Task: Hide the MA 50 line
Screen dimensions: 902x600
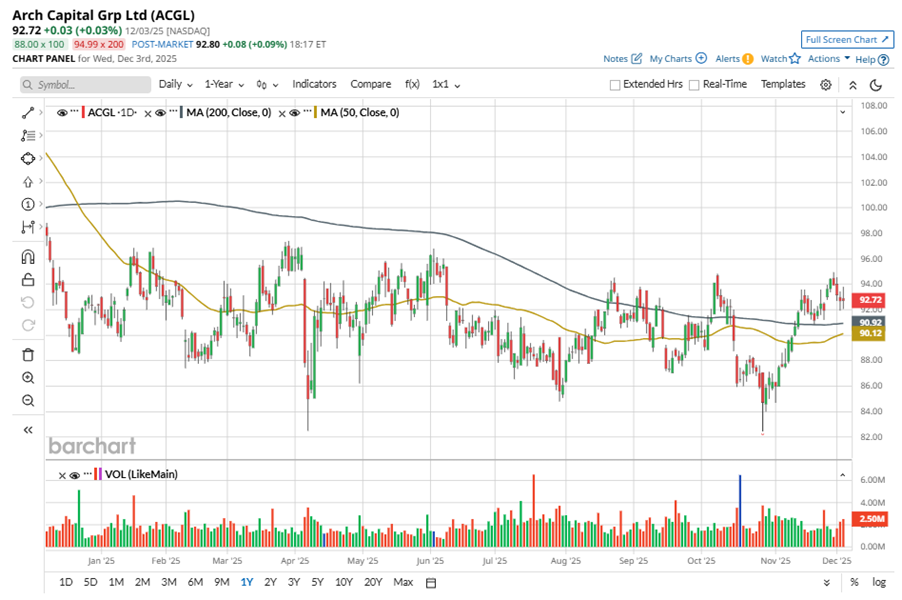Action: pos(295,113)
